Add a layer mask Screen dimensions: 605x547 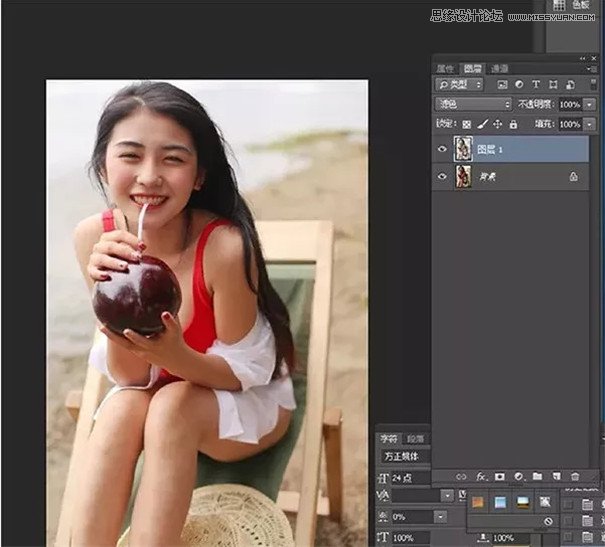pos(500,477)
